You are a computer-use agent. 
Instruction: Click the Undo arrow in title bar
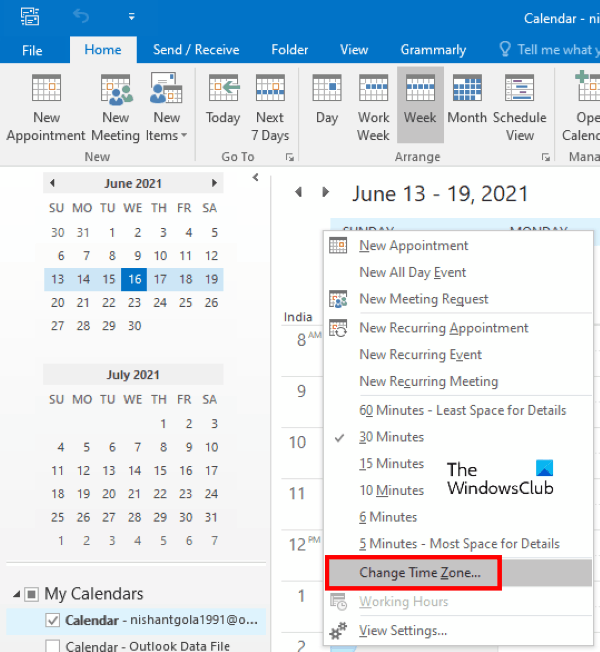point(81,17)
